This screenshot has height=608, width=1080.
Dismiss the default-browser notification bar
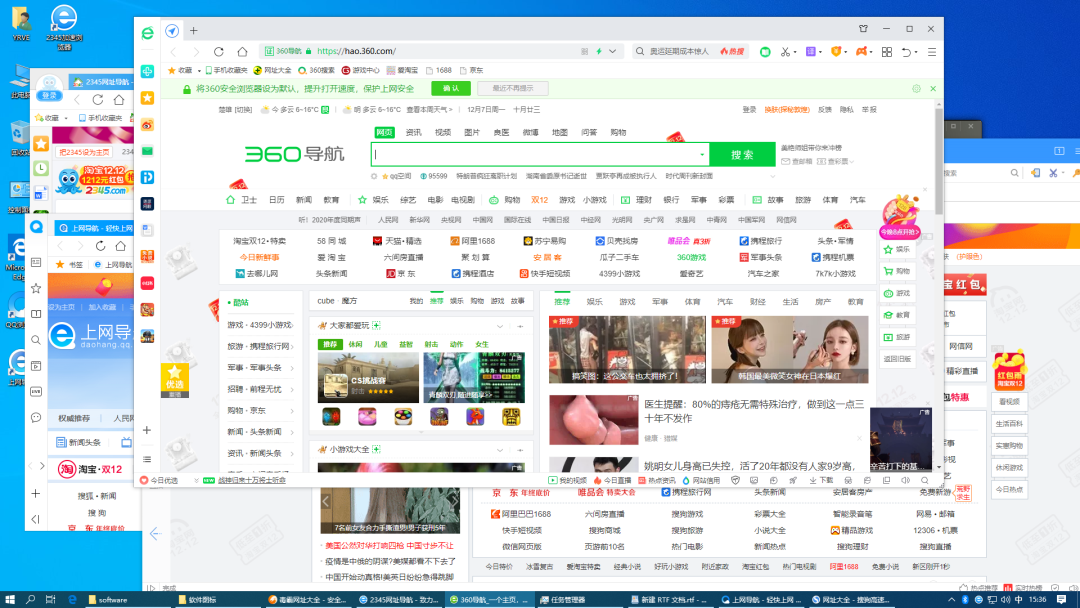[x=933, y=89]
